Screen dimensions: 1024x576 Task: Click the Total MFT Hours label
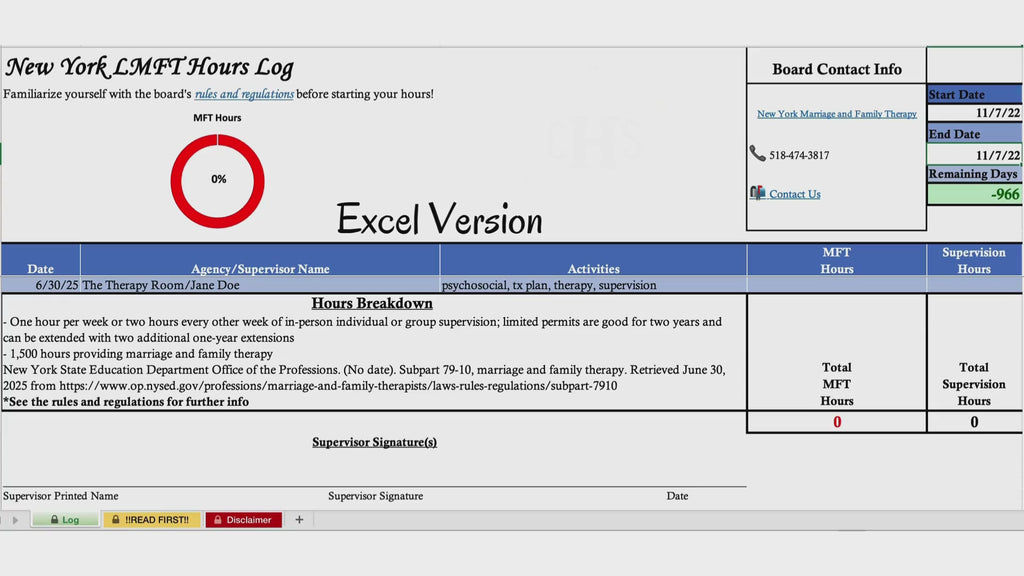837,384
